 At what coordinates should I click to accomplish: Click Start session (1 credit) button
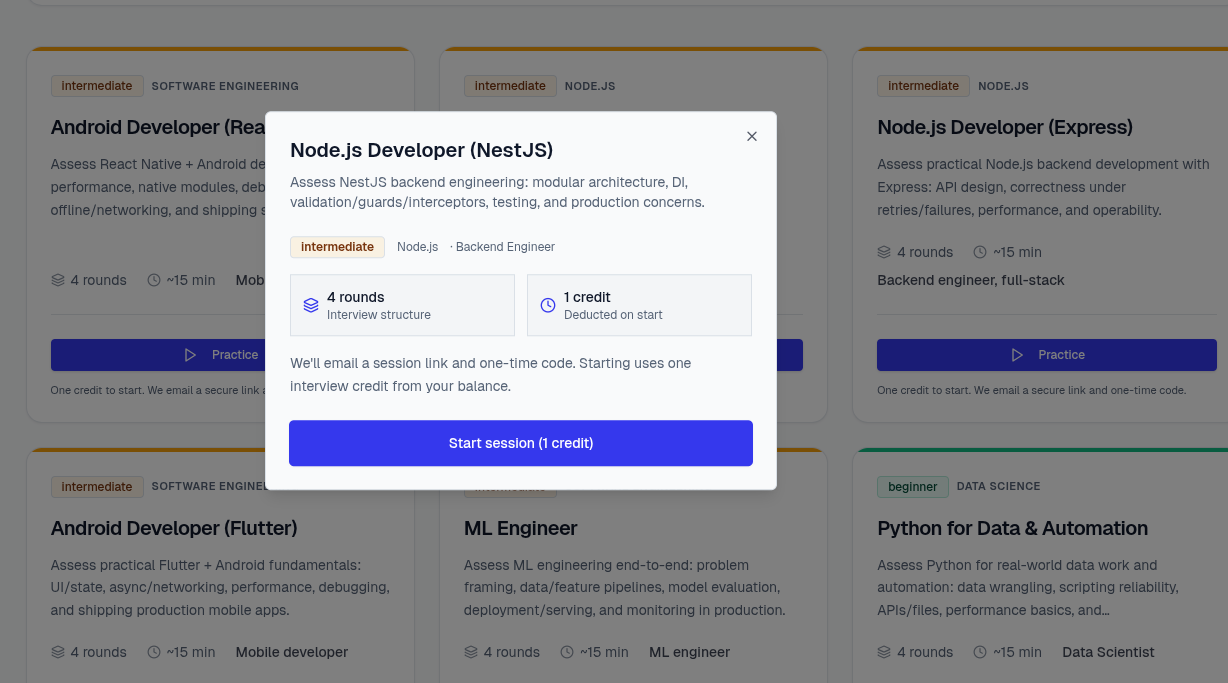pyautogui.click(x=520, y=443)
